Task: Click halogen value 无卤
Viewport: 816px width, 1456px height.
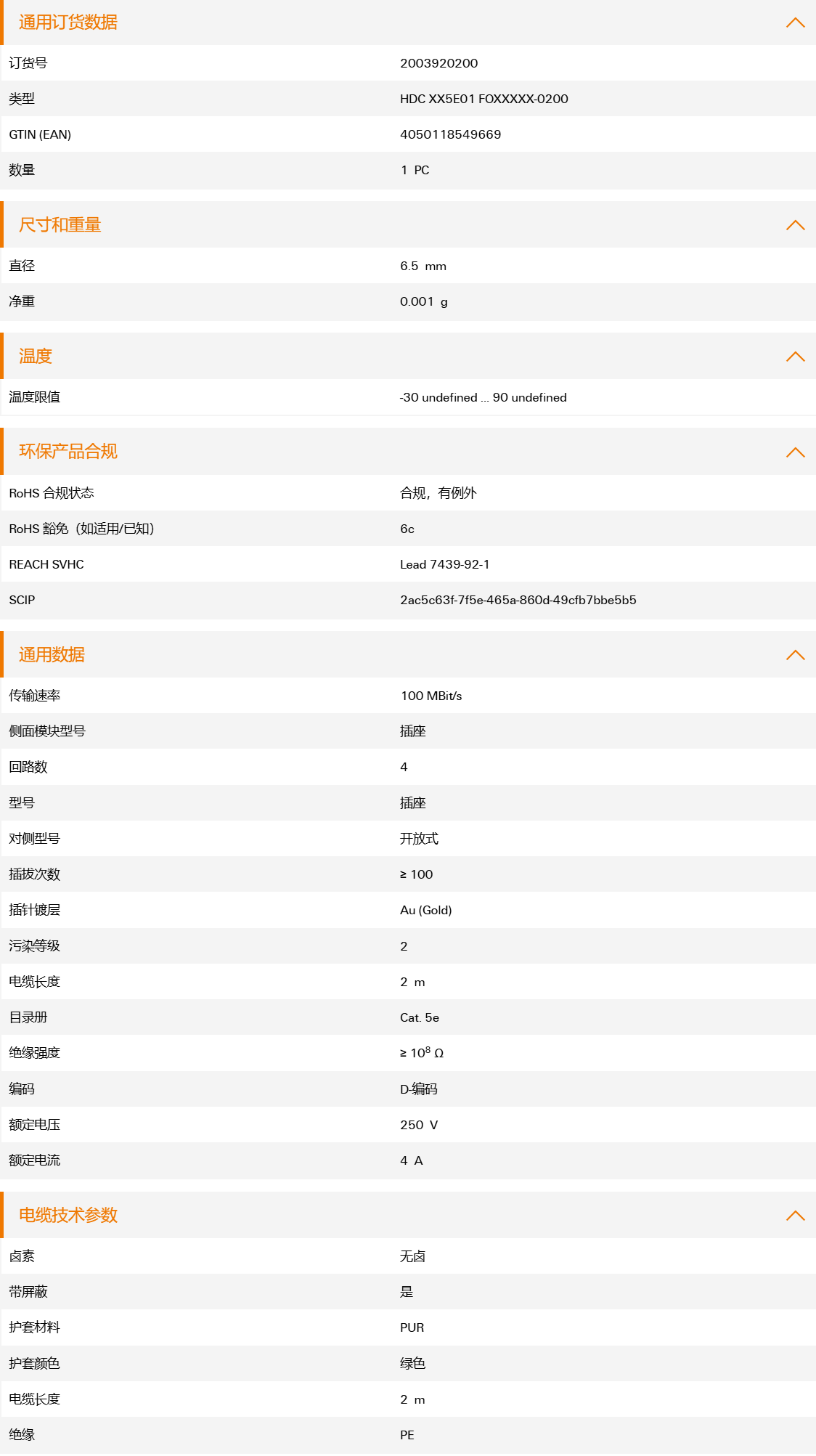Action: [413, 1256]
